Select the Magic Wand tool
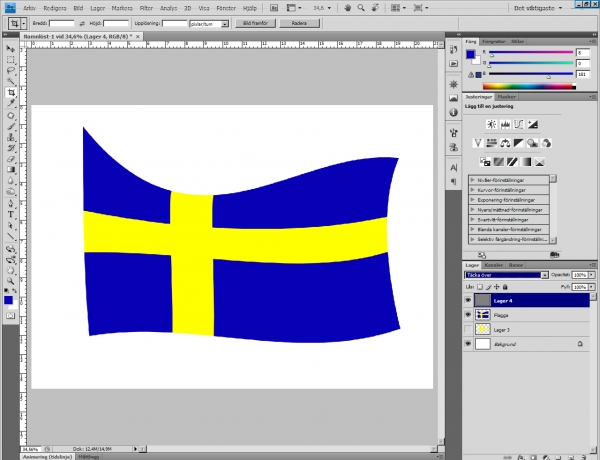 pos(11,81)
